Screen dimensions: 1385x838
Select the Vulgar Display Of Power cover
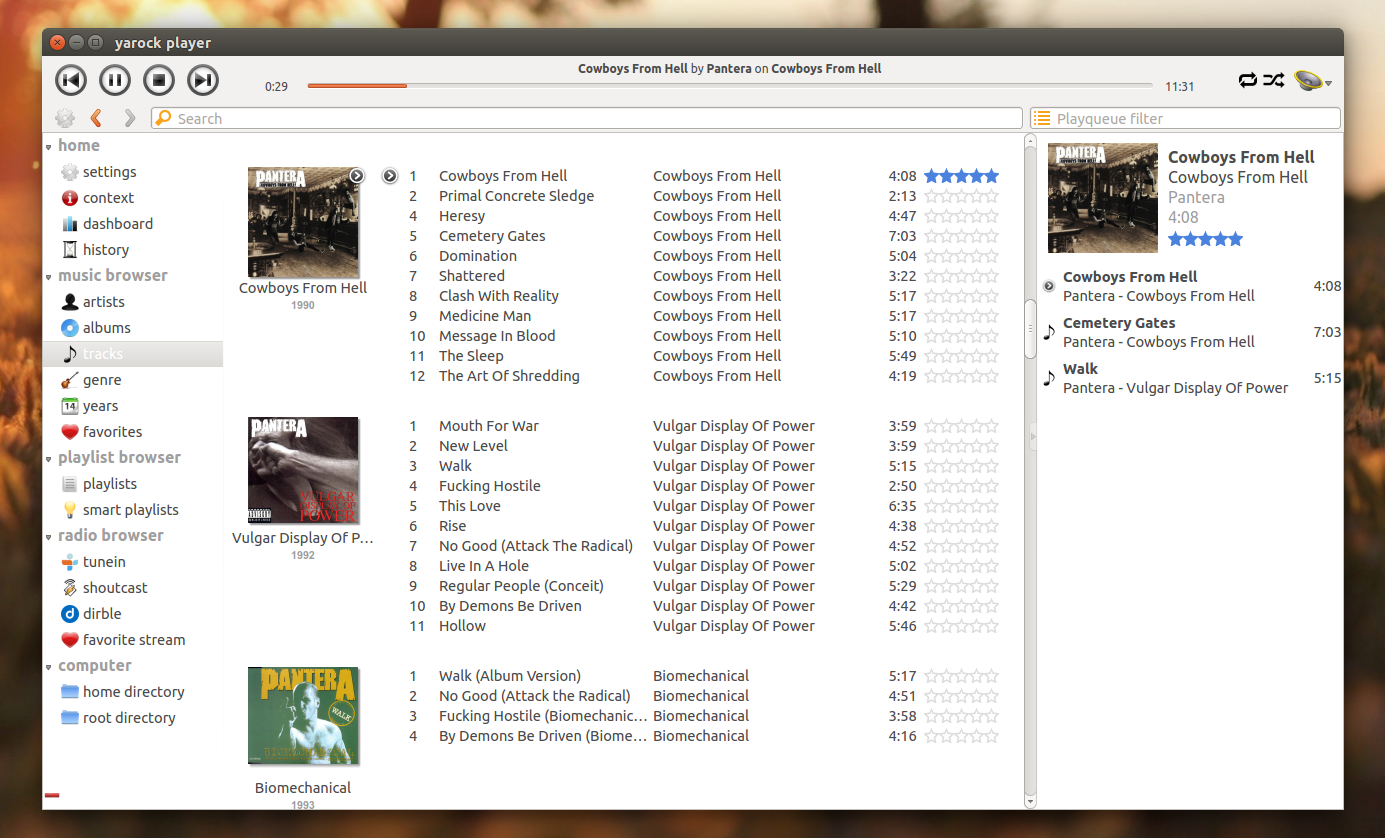coord(303,471)
